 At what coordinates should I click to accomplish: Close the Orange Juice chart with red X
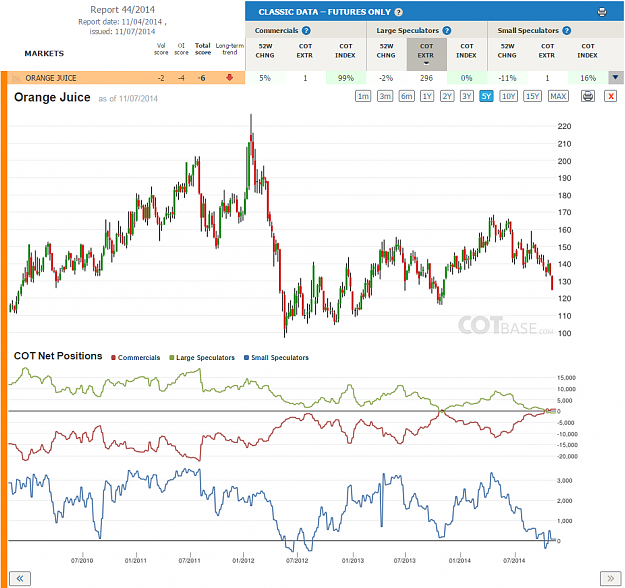[611, 96]
